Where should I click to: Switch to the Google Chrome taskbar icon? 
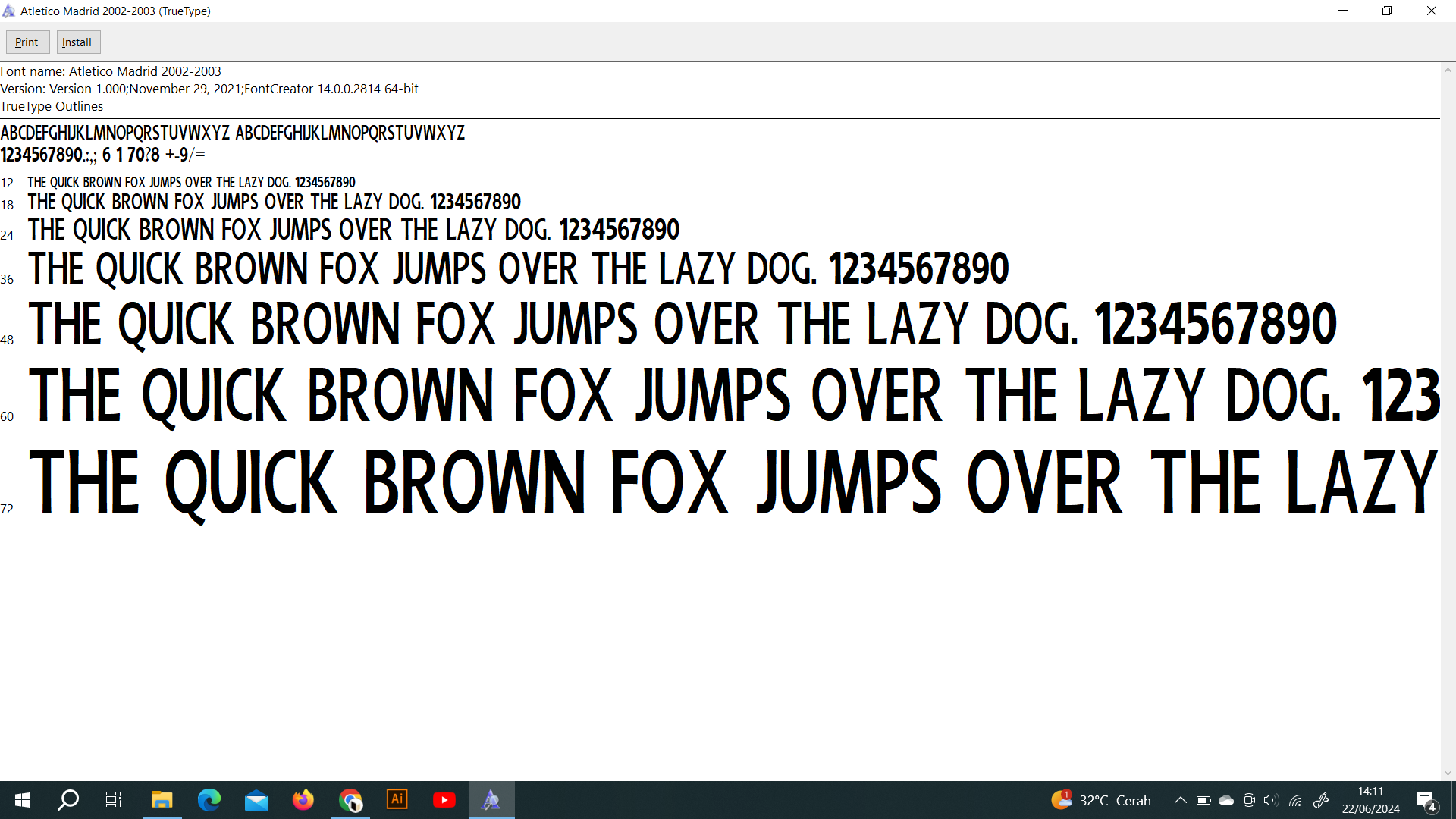[350, 800]
